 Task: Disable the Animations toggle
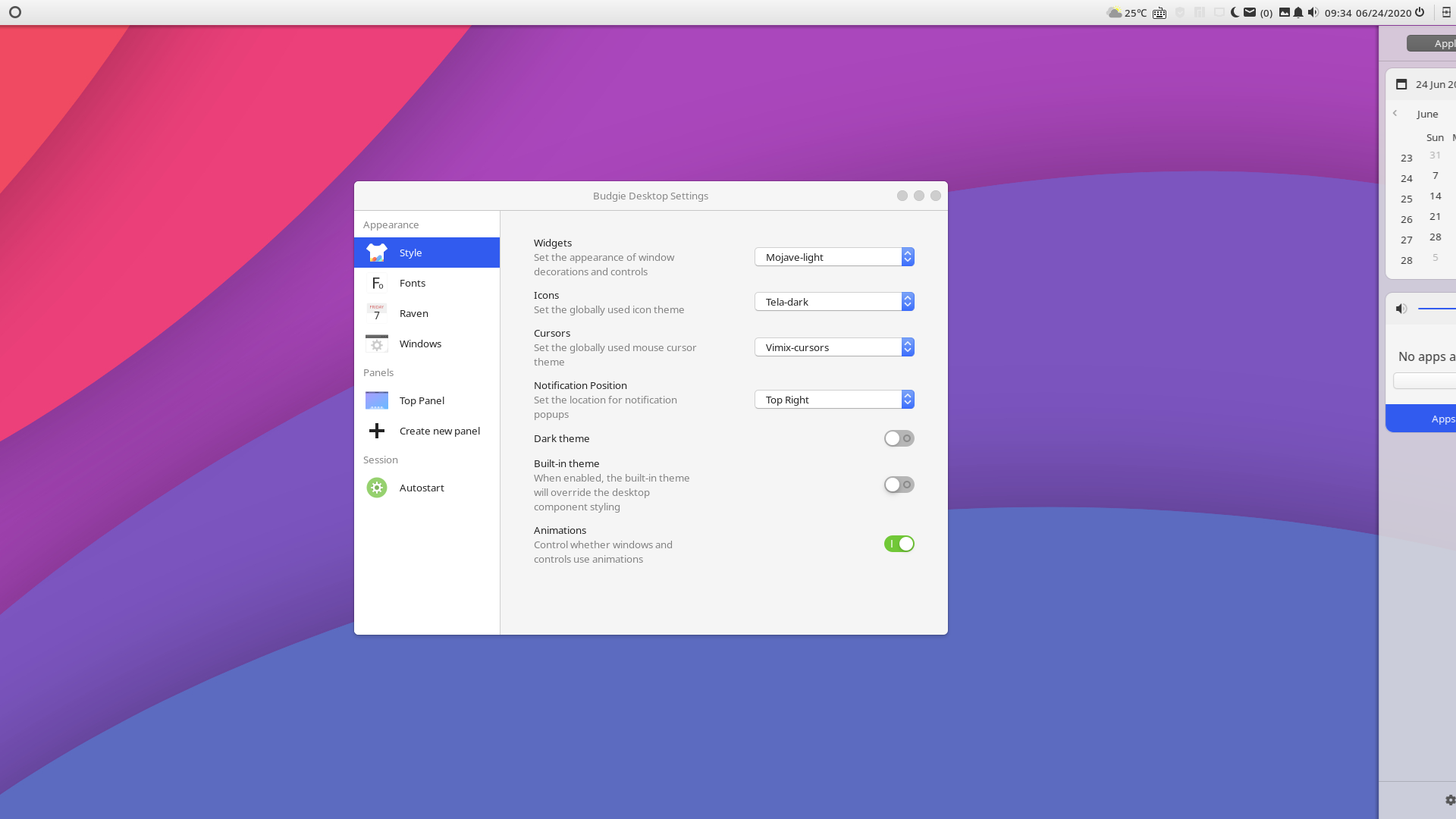point(899,544)
